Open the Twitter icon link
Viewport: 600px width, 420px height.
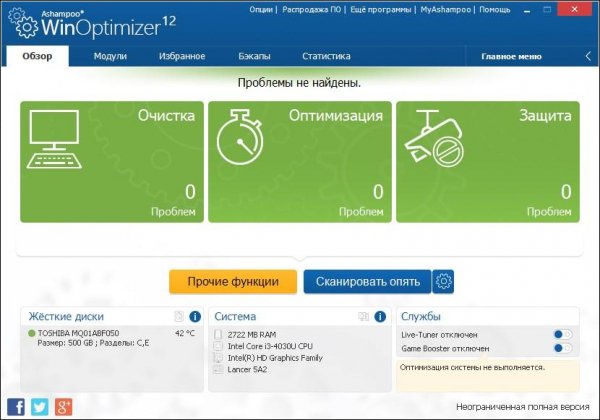pyautogui.click(x=40, y=407)
